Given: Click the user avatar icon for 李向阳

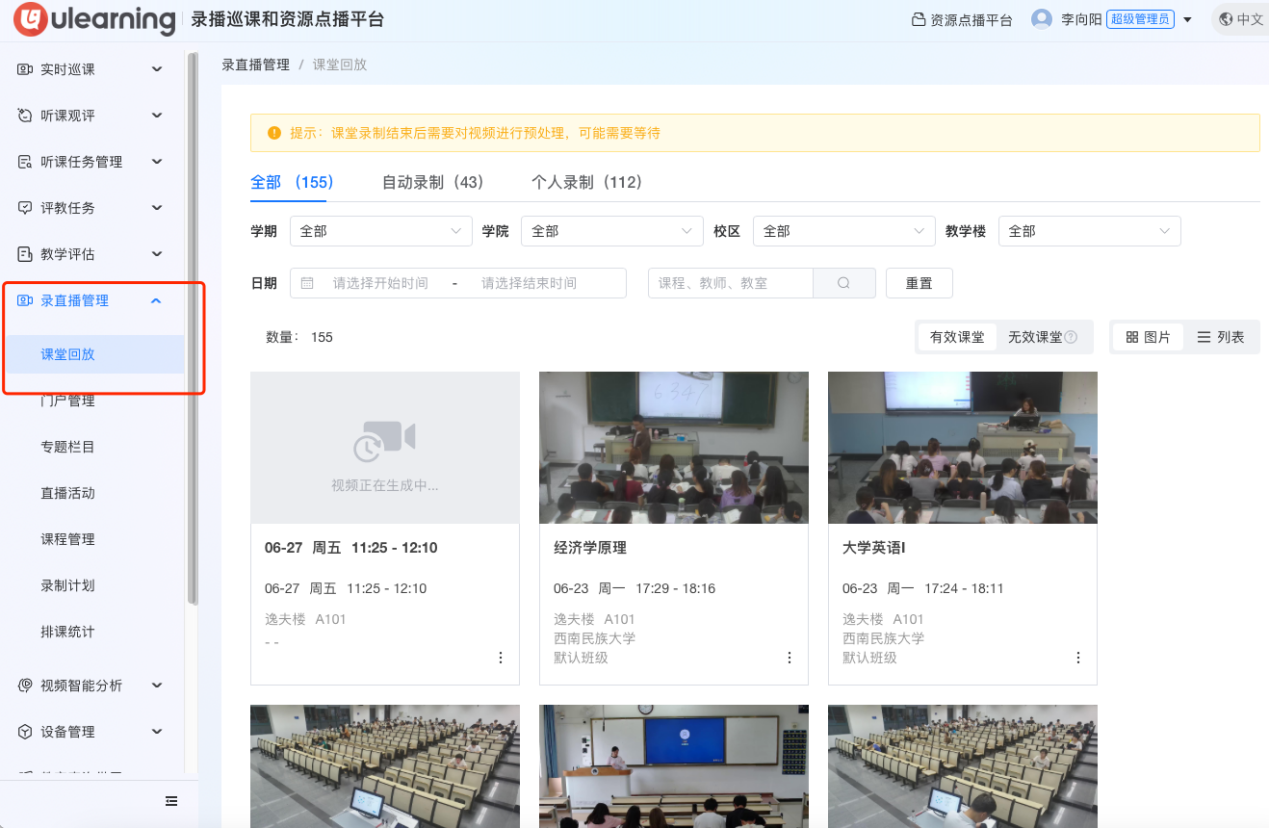Looking at the screenshot, I should (x=1041, y=20).
